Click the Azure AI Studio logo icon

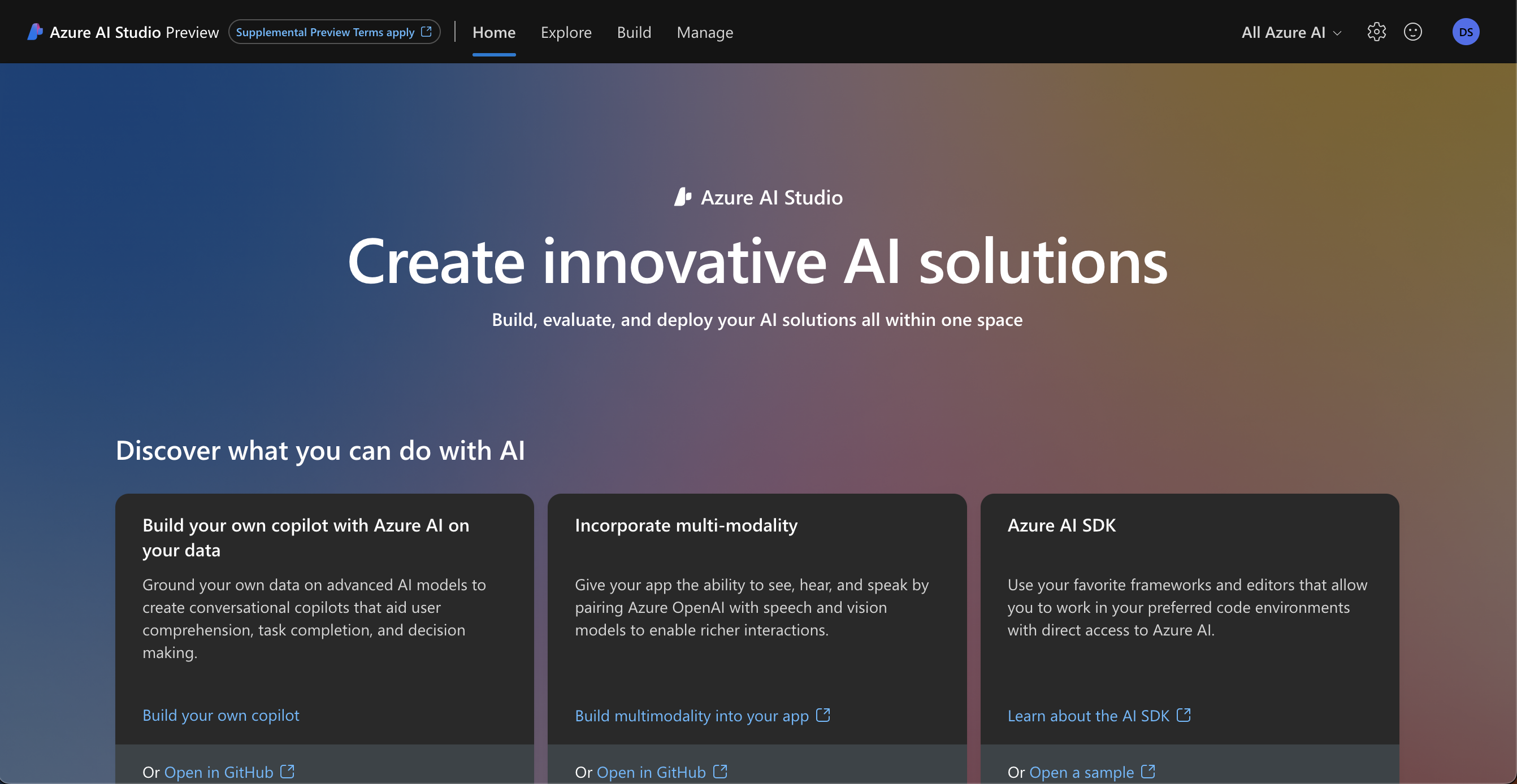(x=36, y=32)
